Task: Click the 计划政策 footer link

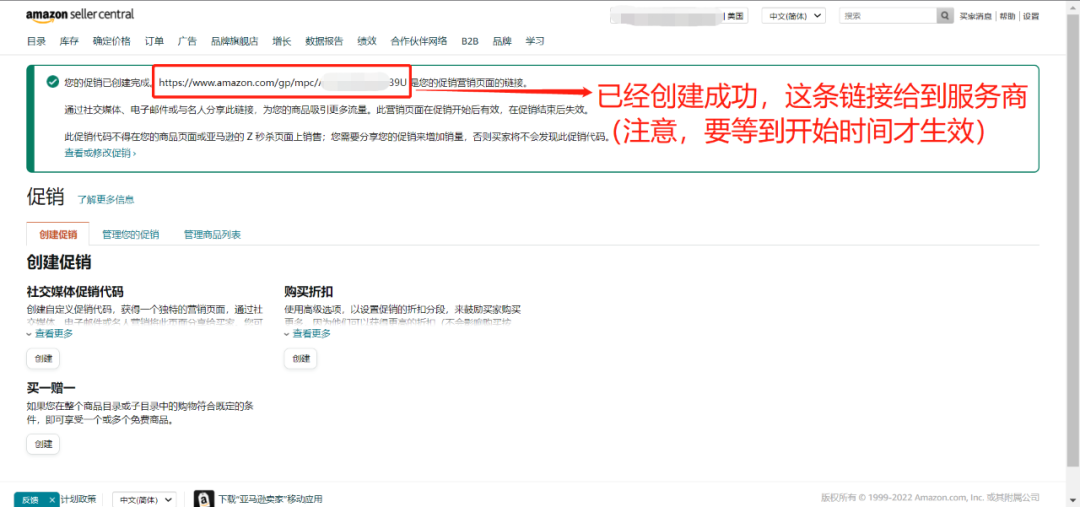Action: click(x=81, y=499)
